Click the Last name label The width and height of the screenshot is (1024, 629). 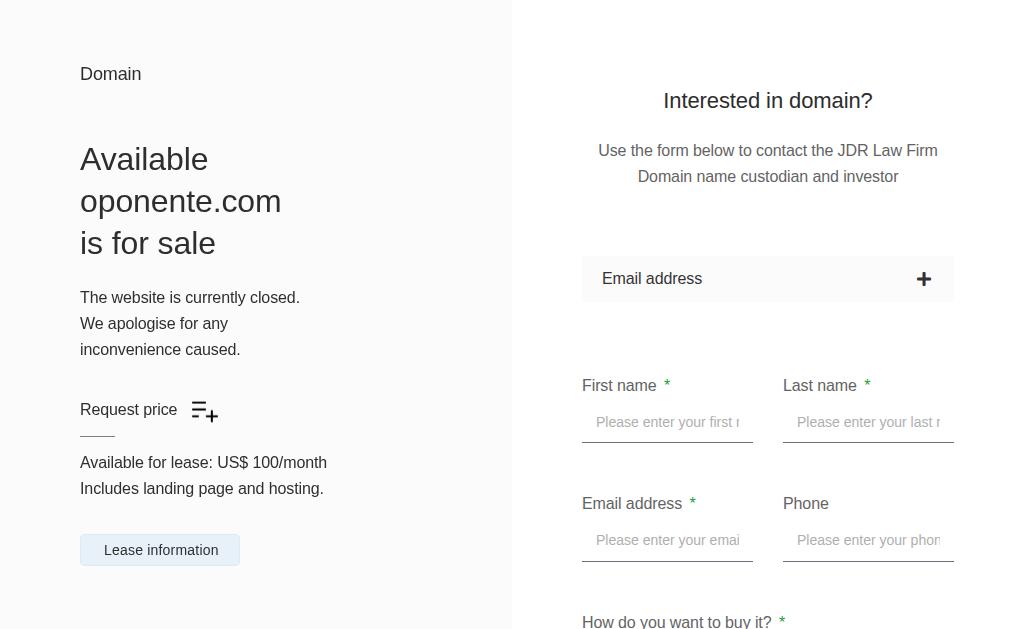click(x=820, y=385)
